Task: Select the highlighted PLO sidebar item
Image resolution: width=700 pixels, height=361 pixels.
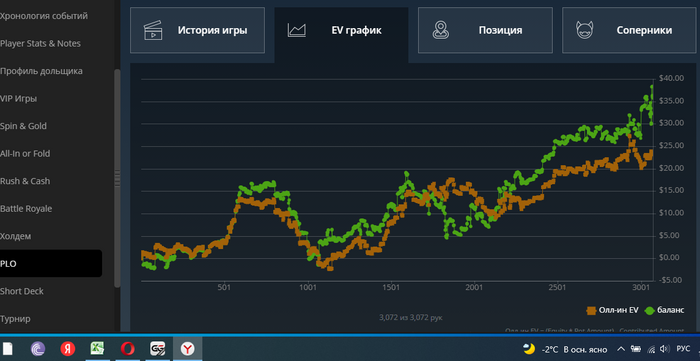Action: coord(51,263)
